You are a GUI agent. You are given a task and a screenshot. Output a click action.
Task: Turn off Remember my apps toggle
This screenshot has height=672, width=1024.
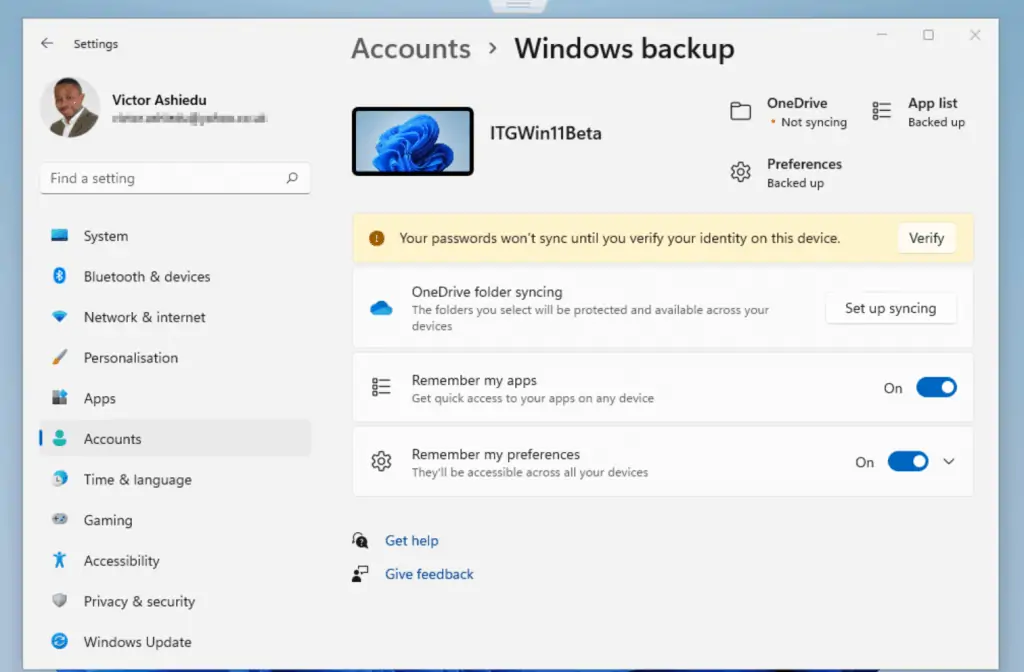936,387
